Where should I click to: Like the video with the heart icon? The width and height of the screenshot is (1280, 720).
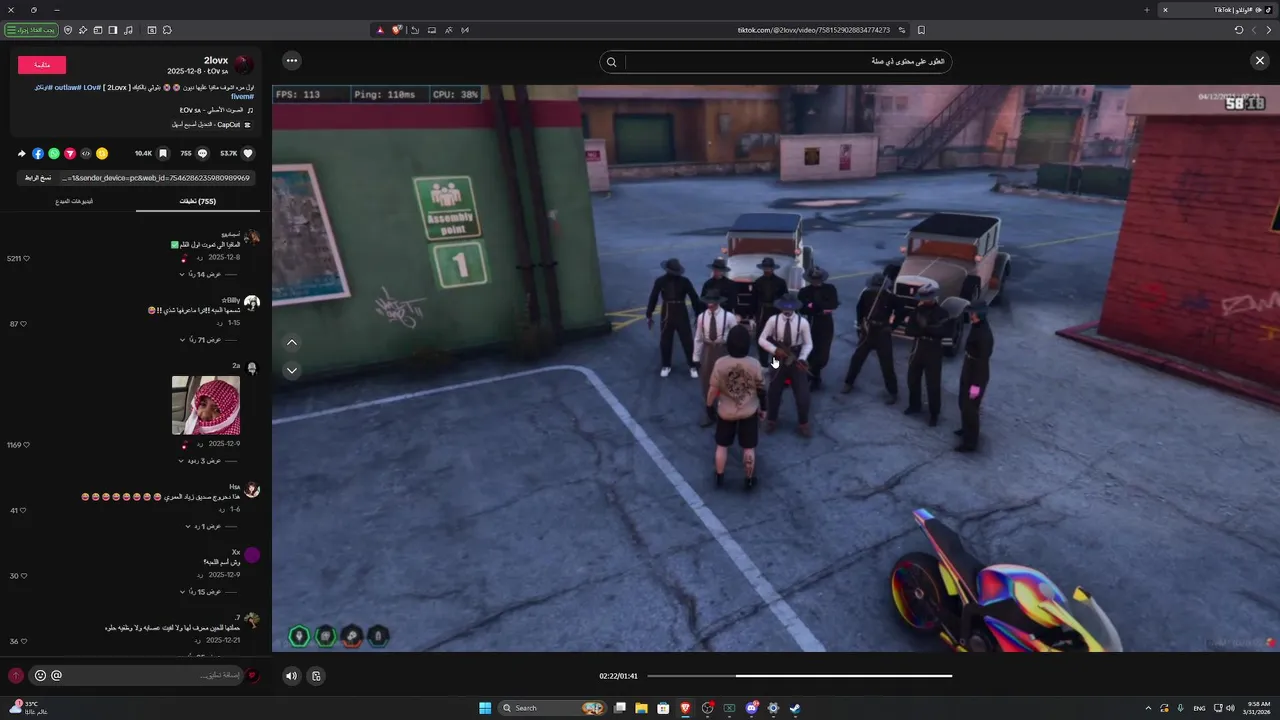tap(248, 154)
